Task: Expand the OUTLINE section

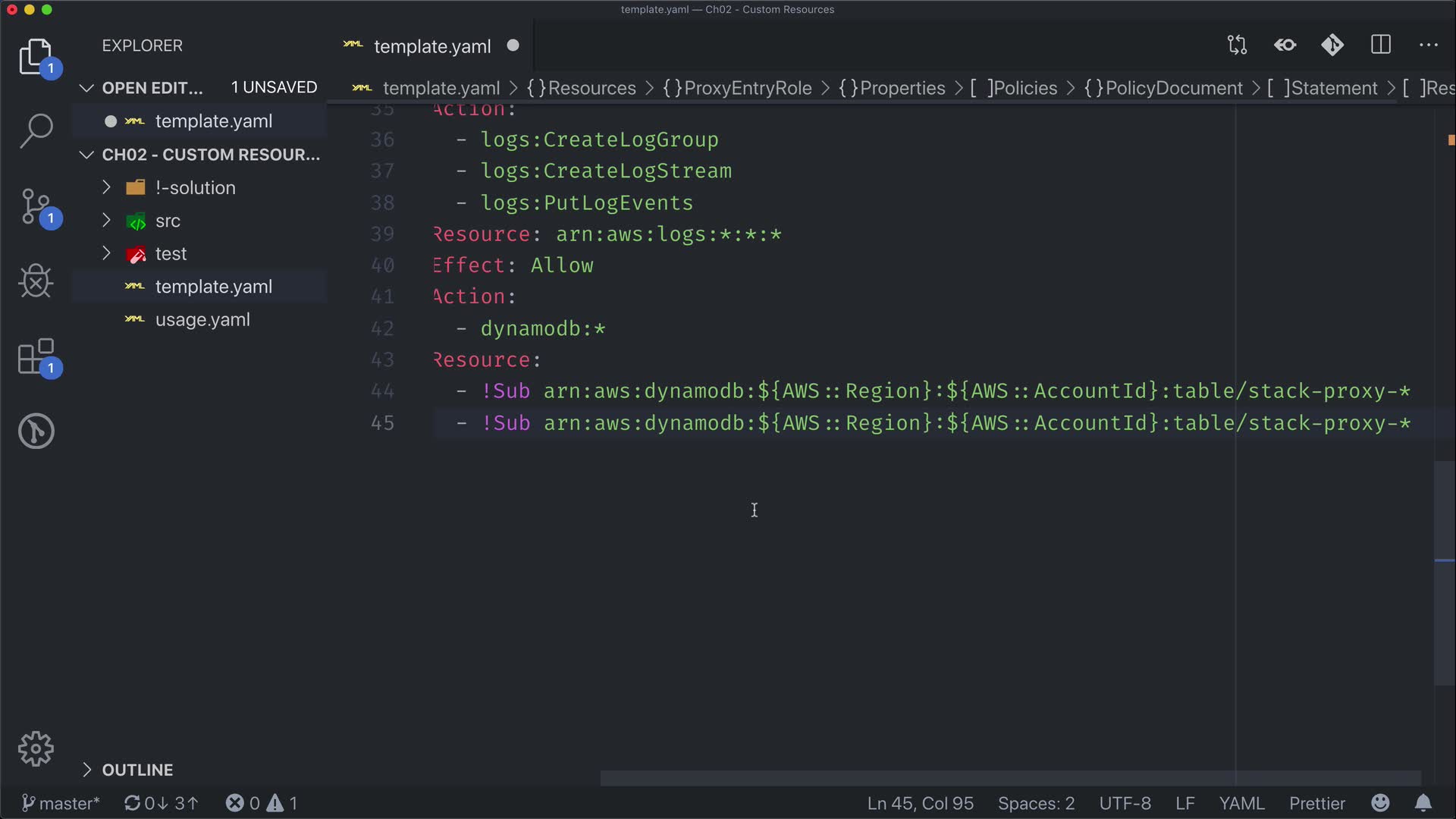Action: click(x=137, y=770)
